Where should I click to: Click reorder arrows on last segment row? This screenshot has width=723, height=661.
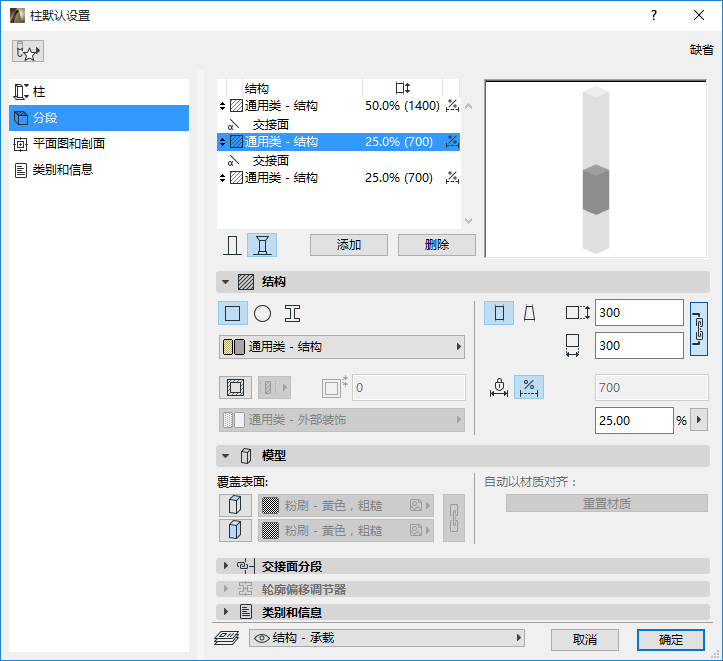(222, 178)
